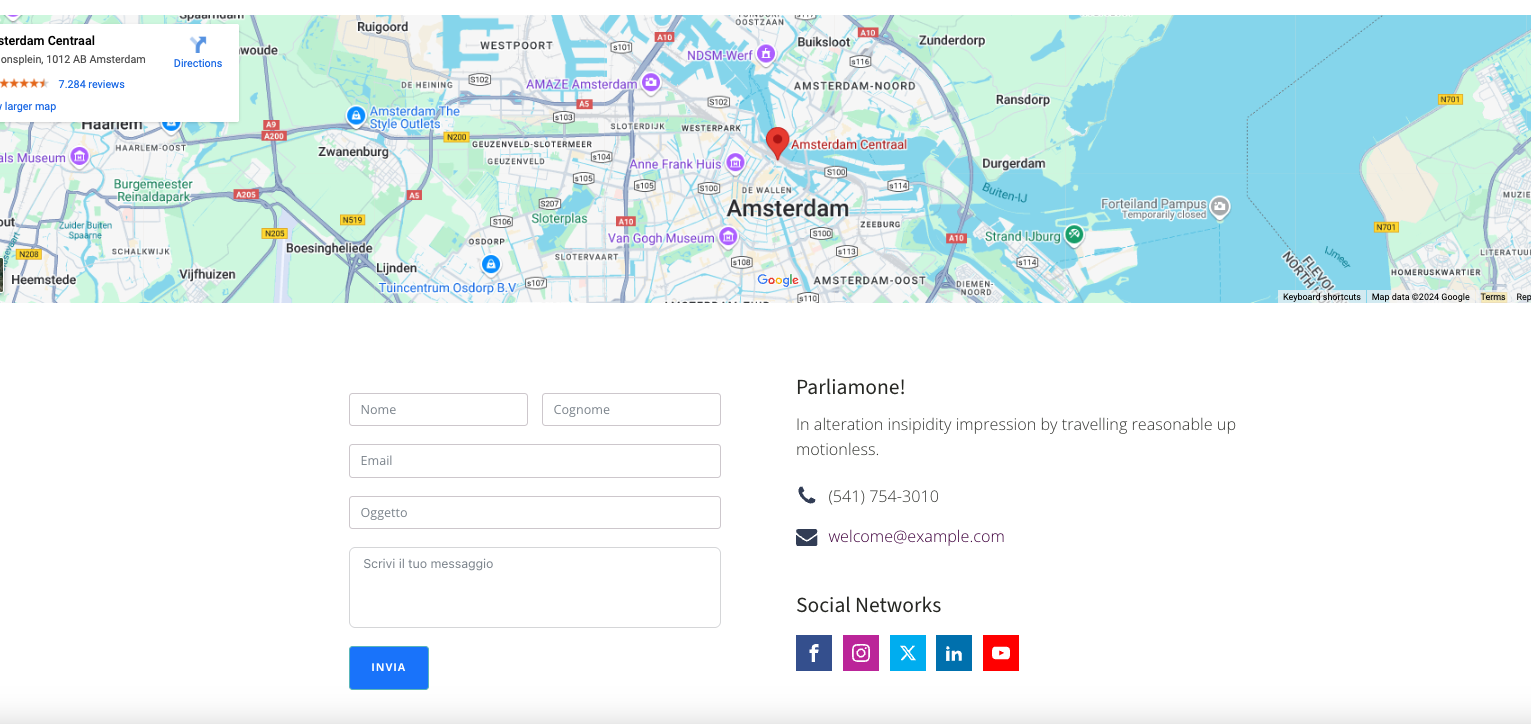The width and height of the screenshot is (1531, 724).
Task: Open the 7.284 reviews link
Action: [91, 84]
